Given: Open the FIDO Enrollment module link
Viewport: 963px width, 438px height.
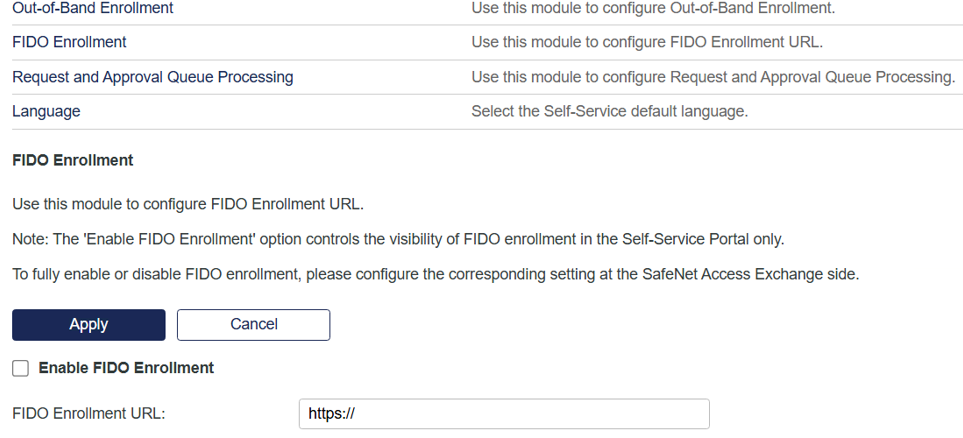Looking at the screenshot, I should coord(69,42).
